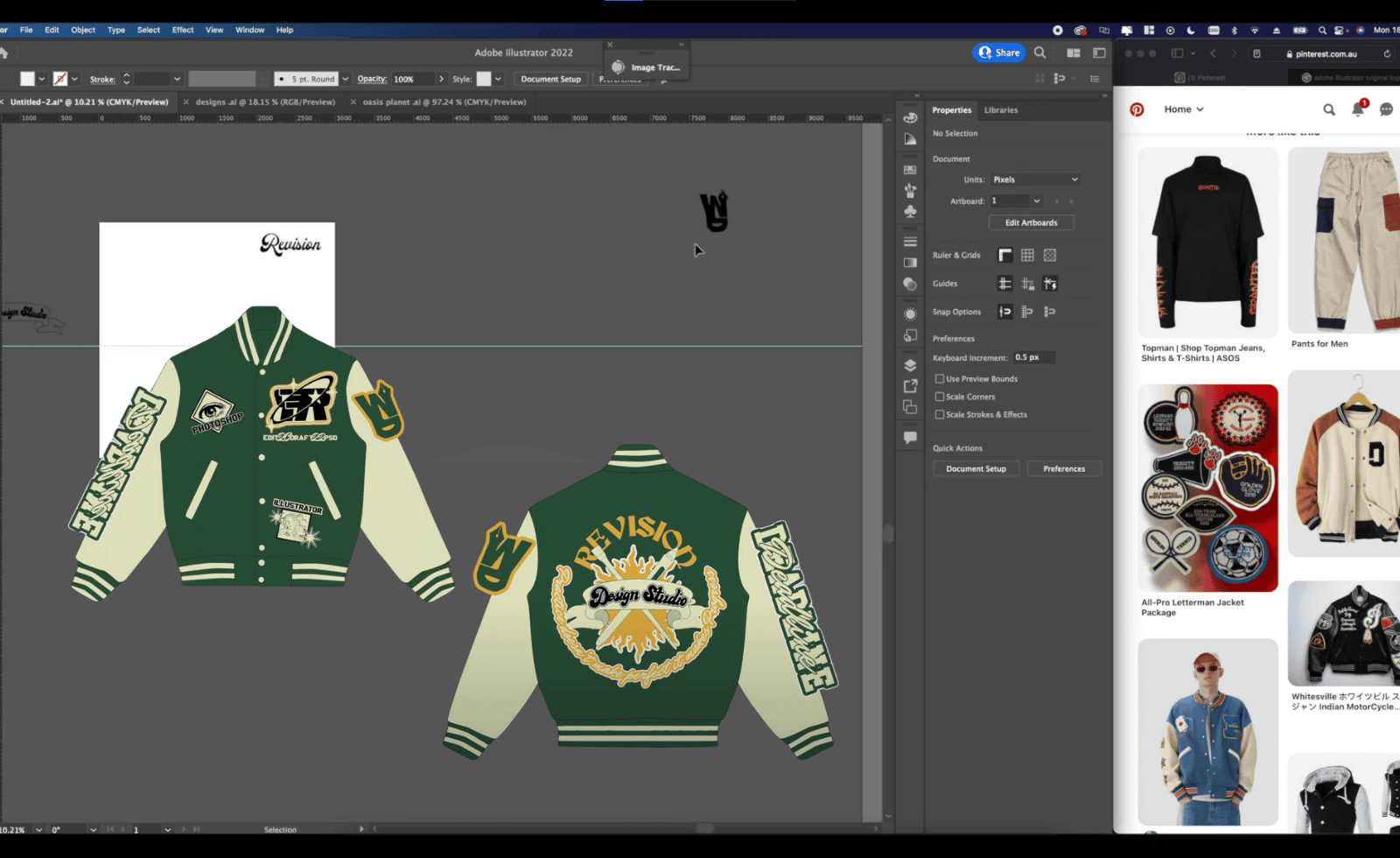Toggle Smart Guides icon

click(x=1050, y=284)
